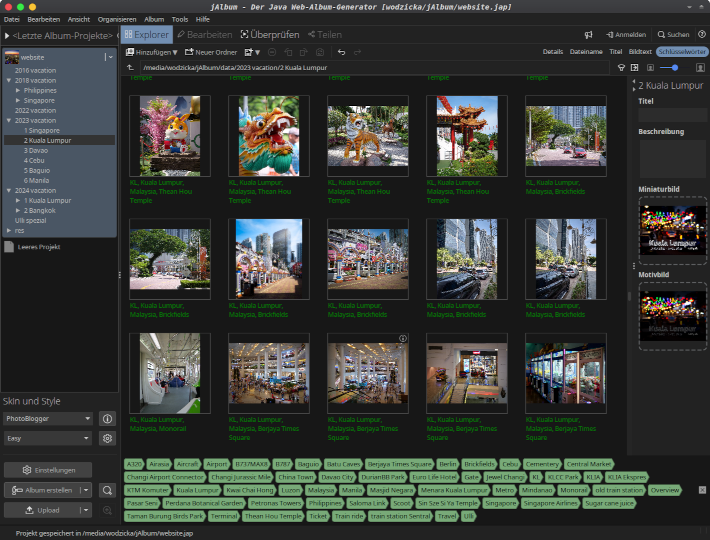Click the announcements megaphone icon

(589, 34)
